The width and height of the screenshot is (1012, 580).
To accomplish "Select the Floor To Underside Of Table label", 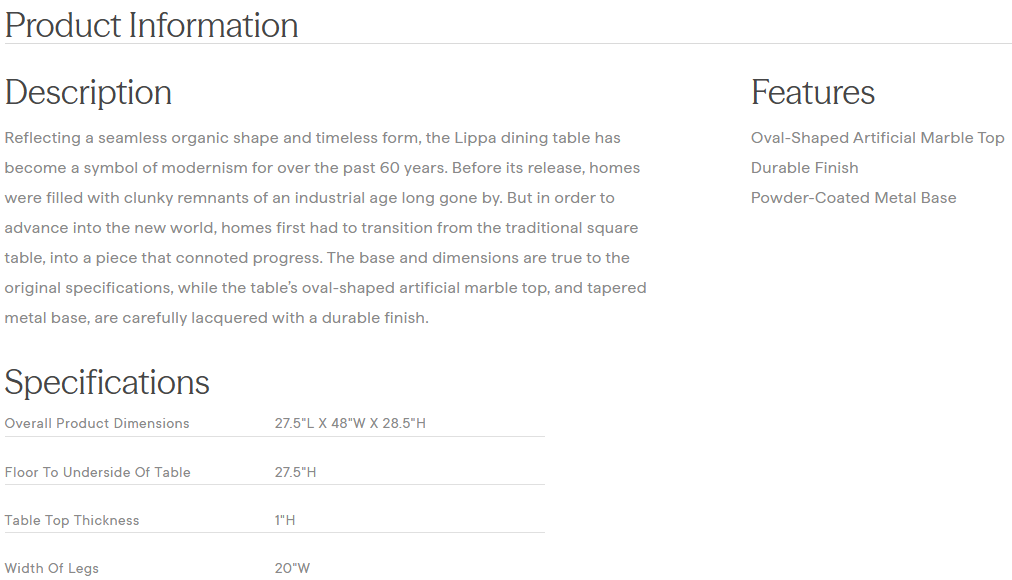I will coord(97,472).
